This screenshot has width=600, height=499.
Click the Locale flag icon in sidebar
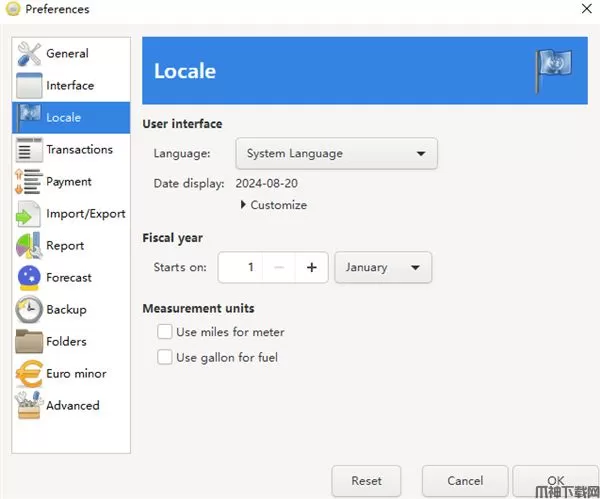pos(29,117)
